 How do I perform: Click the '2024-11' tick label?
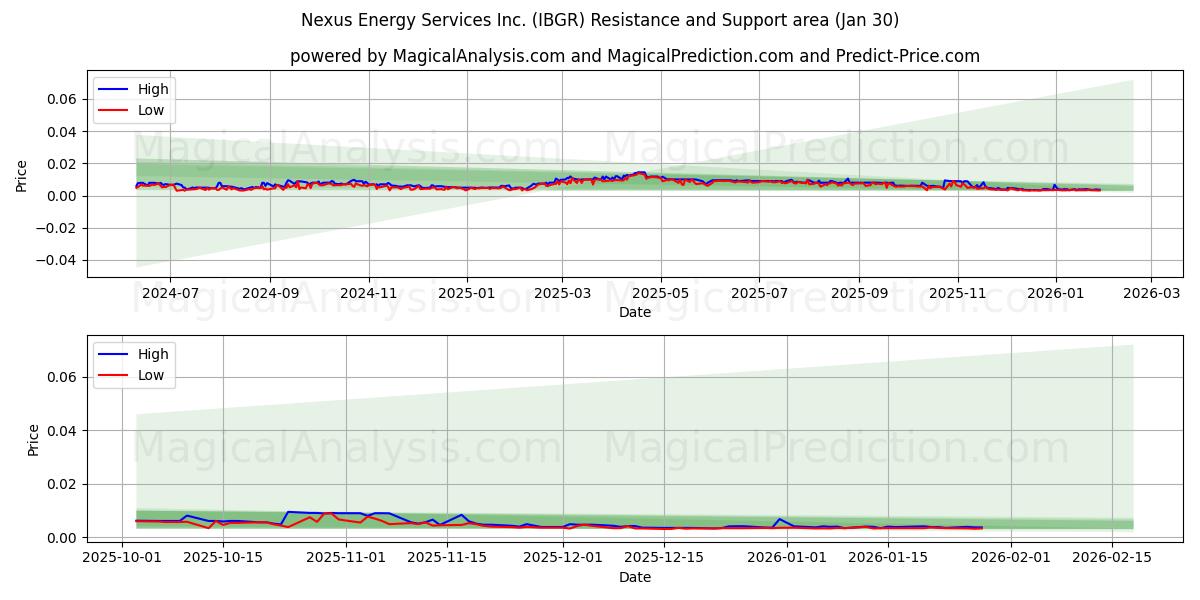(x=369, y=294)
